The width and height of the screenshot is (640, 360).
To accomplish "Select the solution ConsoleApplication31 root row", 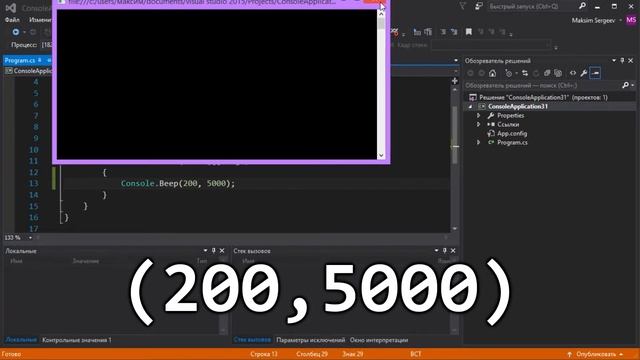I will pos(543,97).
